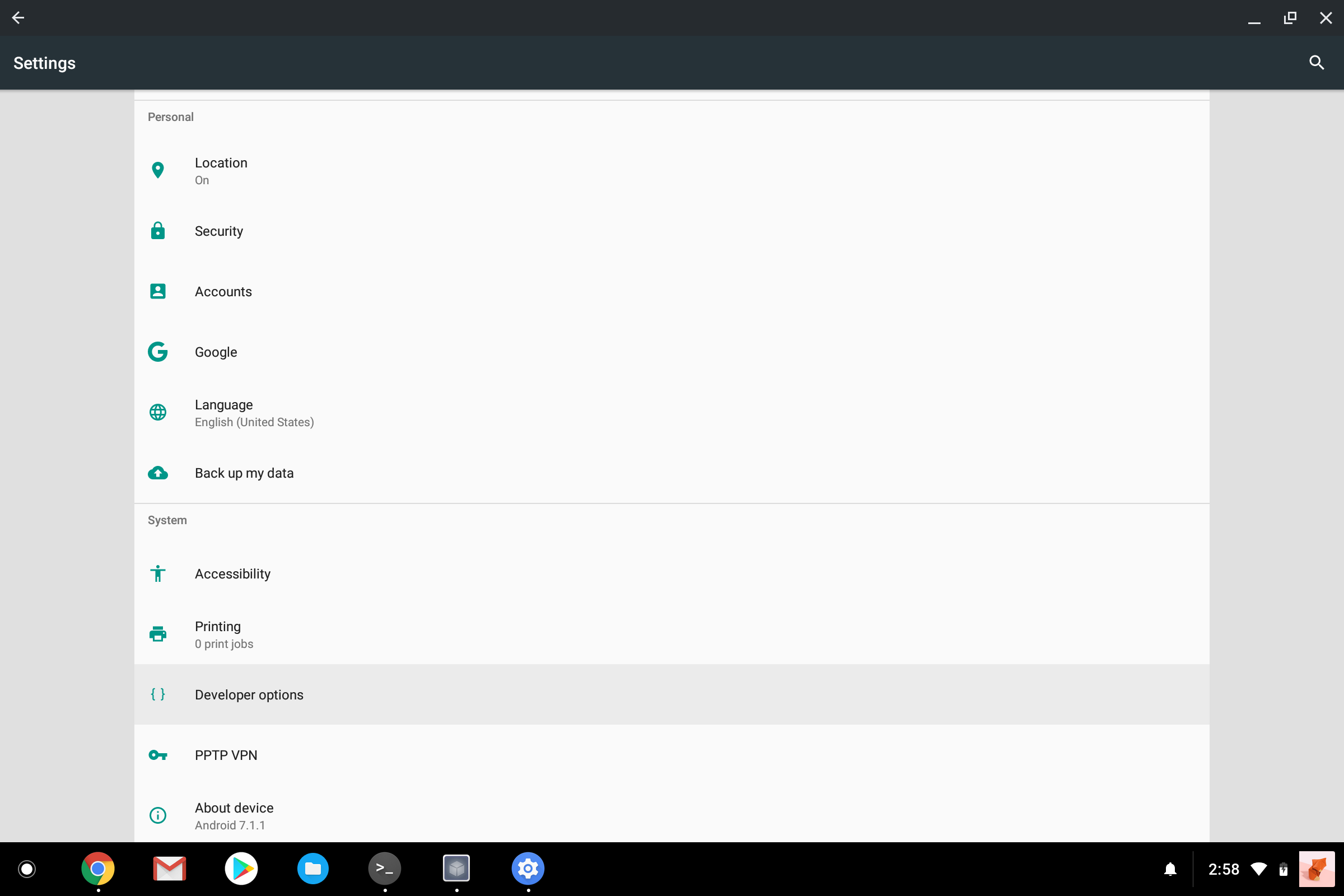The image size is (1344, 896).
Task: Go back using the arrow icon
Action: 18,18
